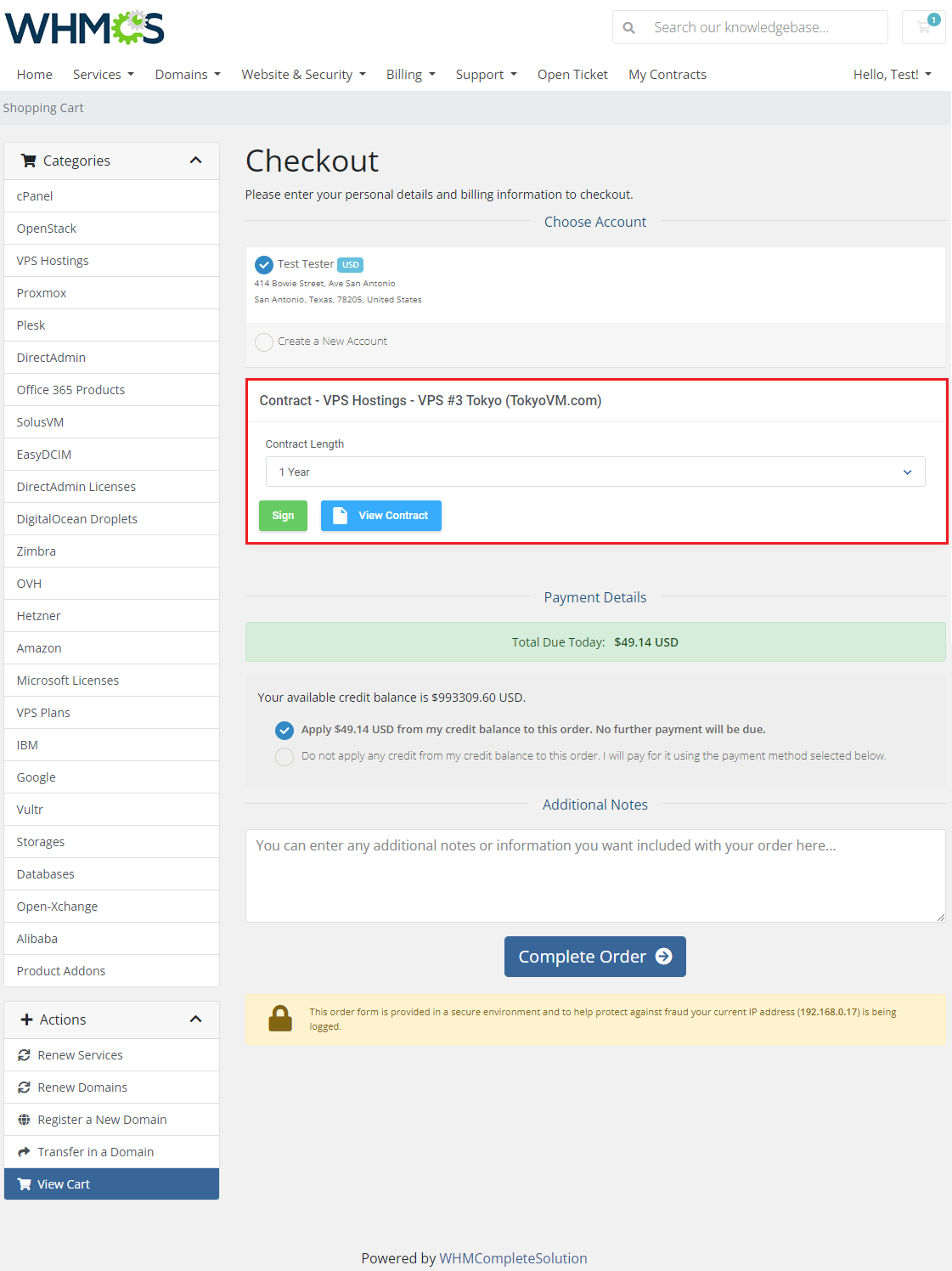Select the DirectAdmin category
This screenshot has height=1271, width=952.
click(111, 358)
